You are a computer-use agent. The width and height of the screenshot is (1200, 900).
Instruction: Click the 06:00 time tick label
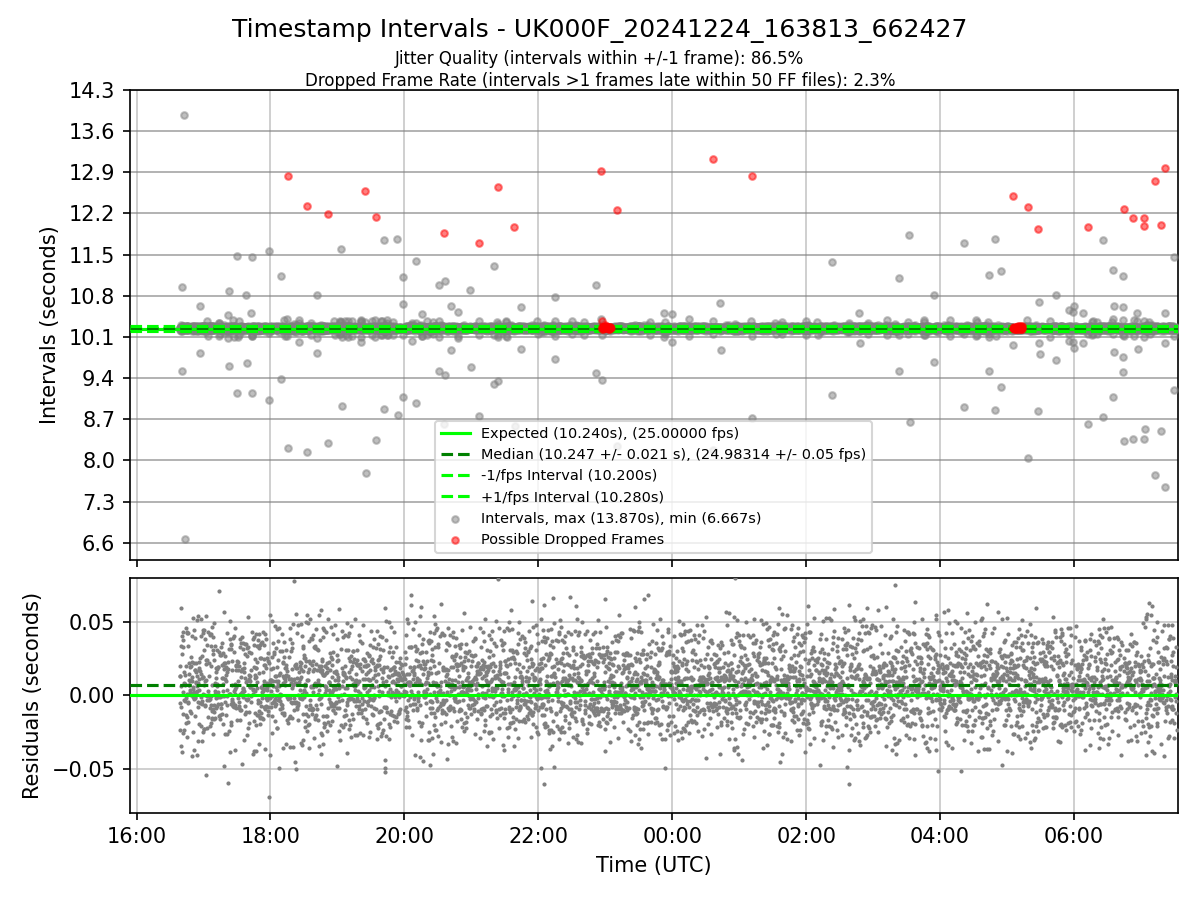[x=1074, y=834]
